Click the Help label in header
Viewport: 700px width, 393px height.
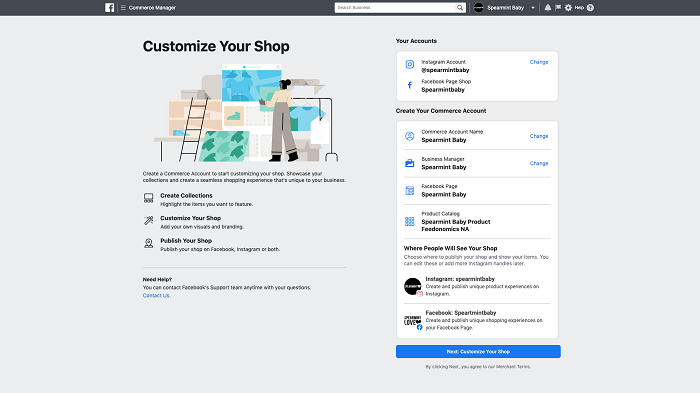[579, 8]
